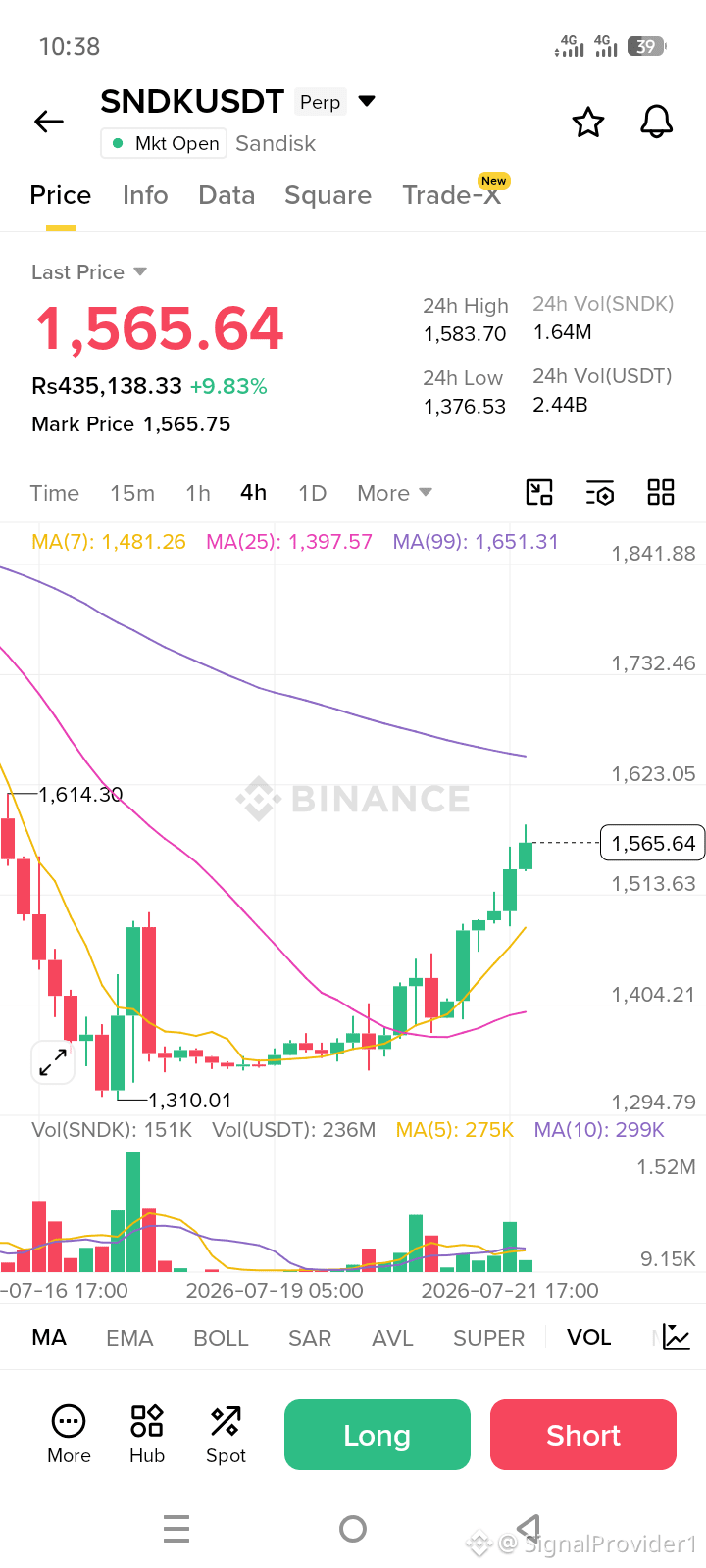The width and height of the screenshot is (706, 1568).
Task: Tap the volume MA(5): 275K label
Action: click(455, 1130)
